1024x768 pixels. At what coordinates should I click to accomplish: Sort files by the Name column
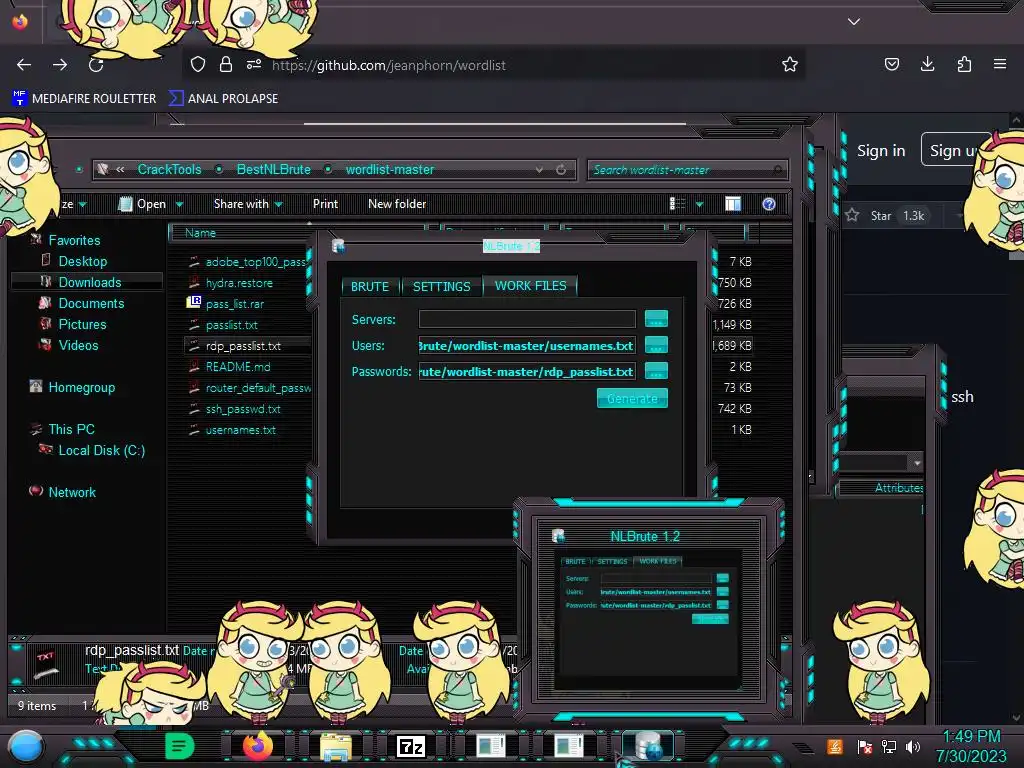pyautogui.click(x=200, y=232)
